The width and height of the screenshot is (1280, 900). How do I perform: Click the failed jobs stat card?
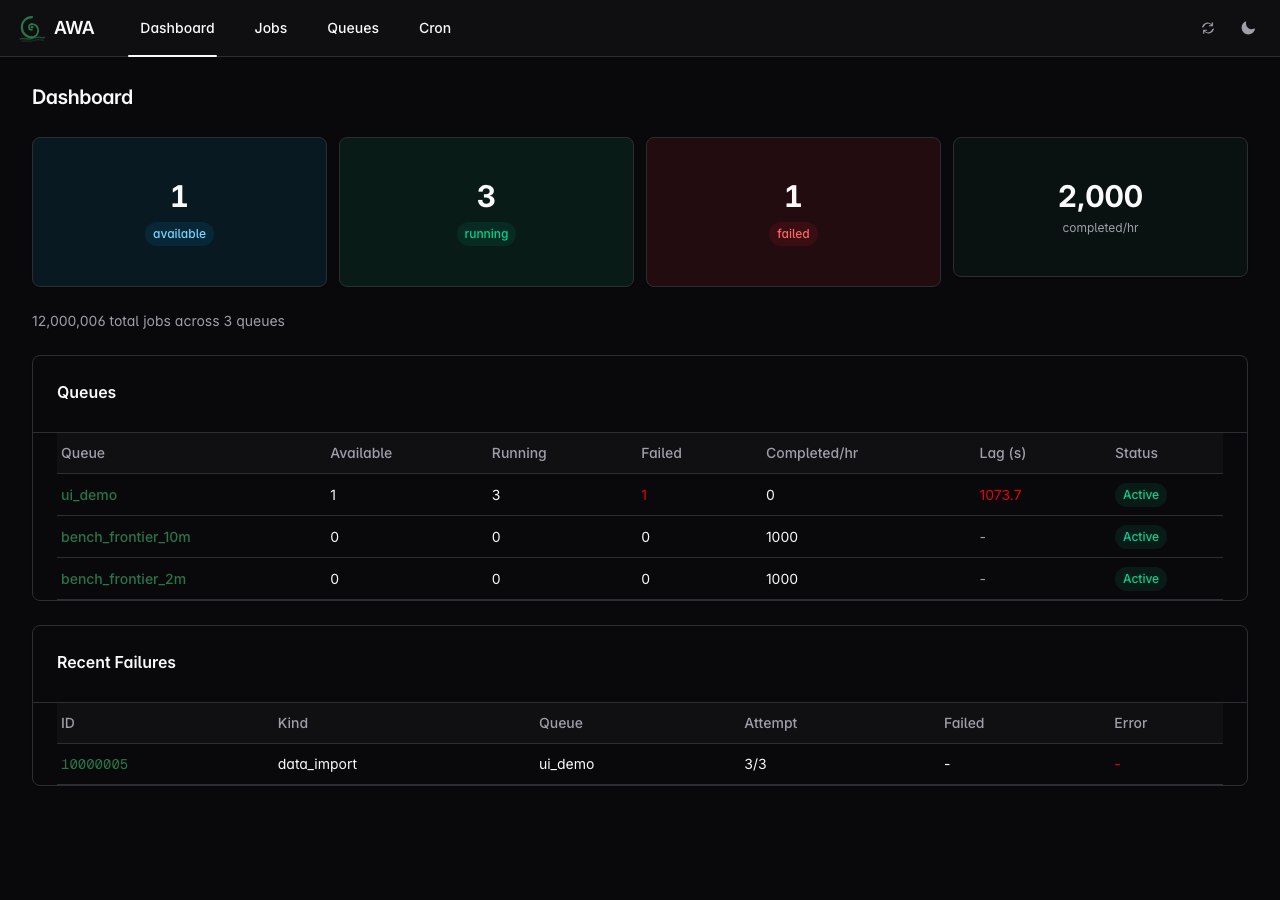point(793,212)
